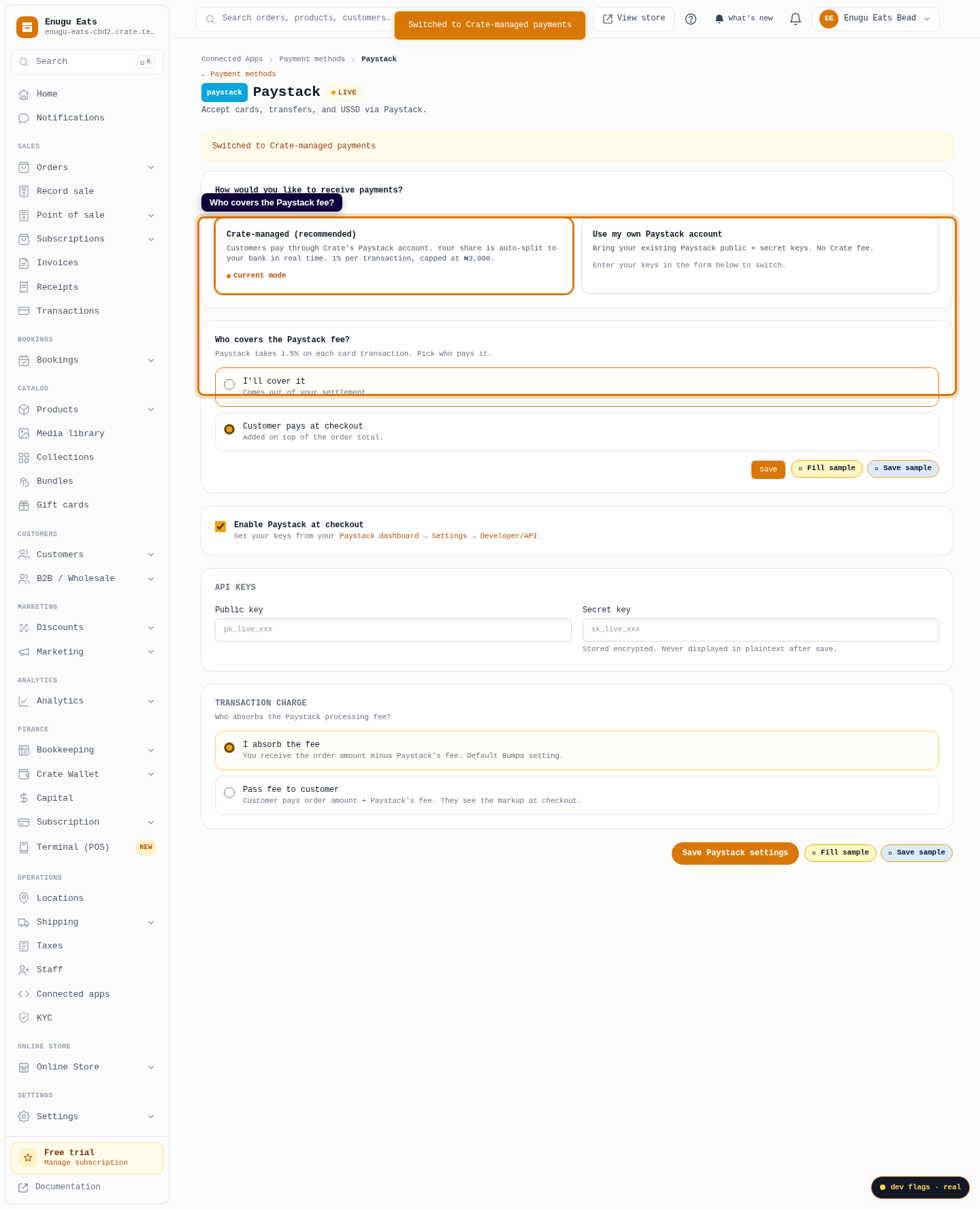Click What's new in top bar

click(744, 19)
